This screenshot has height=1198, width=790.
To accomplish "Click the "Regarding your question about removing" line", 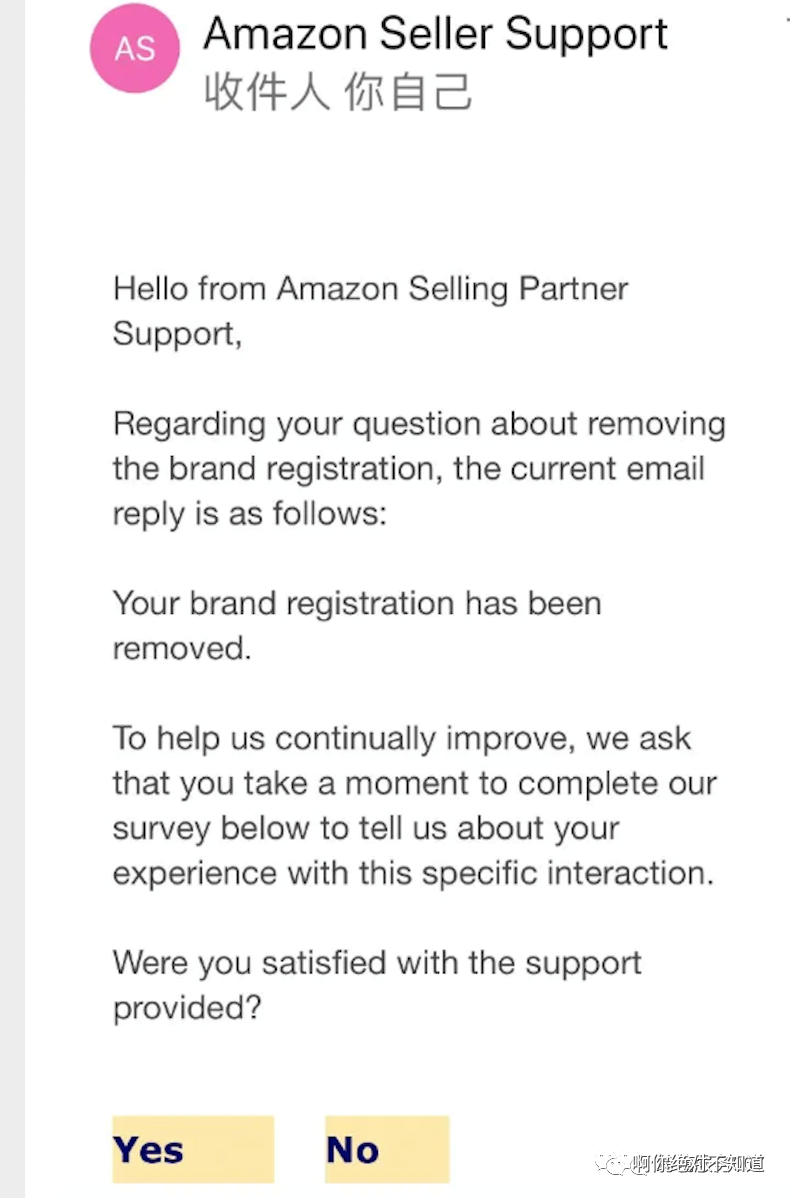I will [418, 423].
